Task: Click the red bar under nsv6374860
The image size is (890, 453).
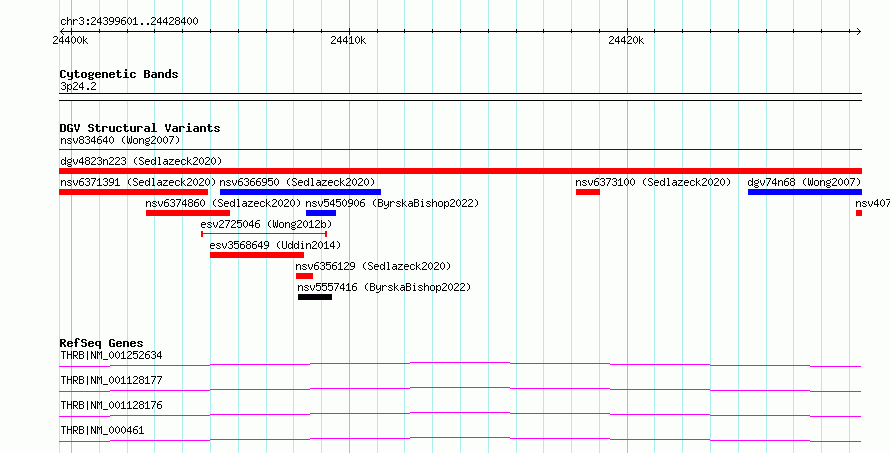Action: (188, 213)
